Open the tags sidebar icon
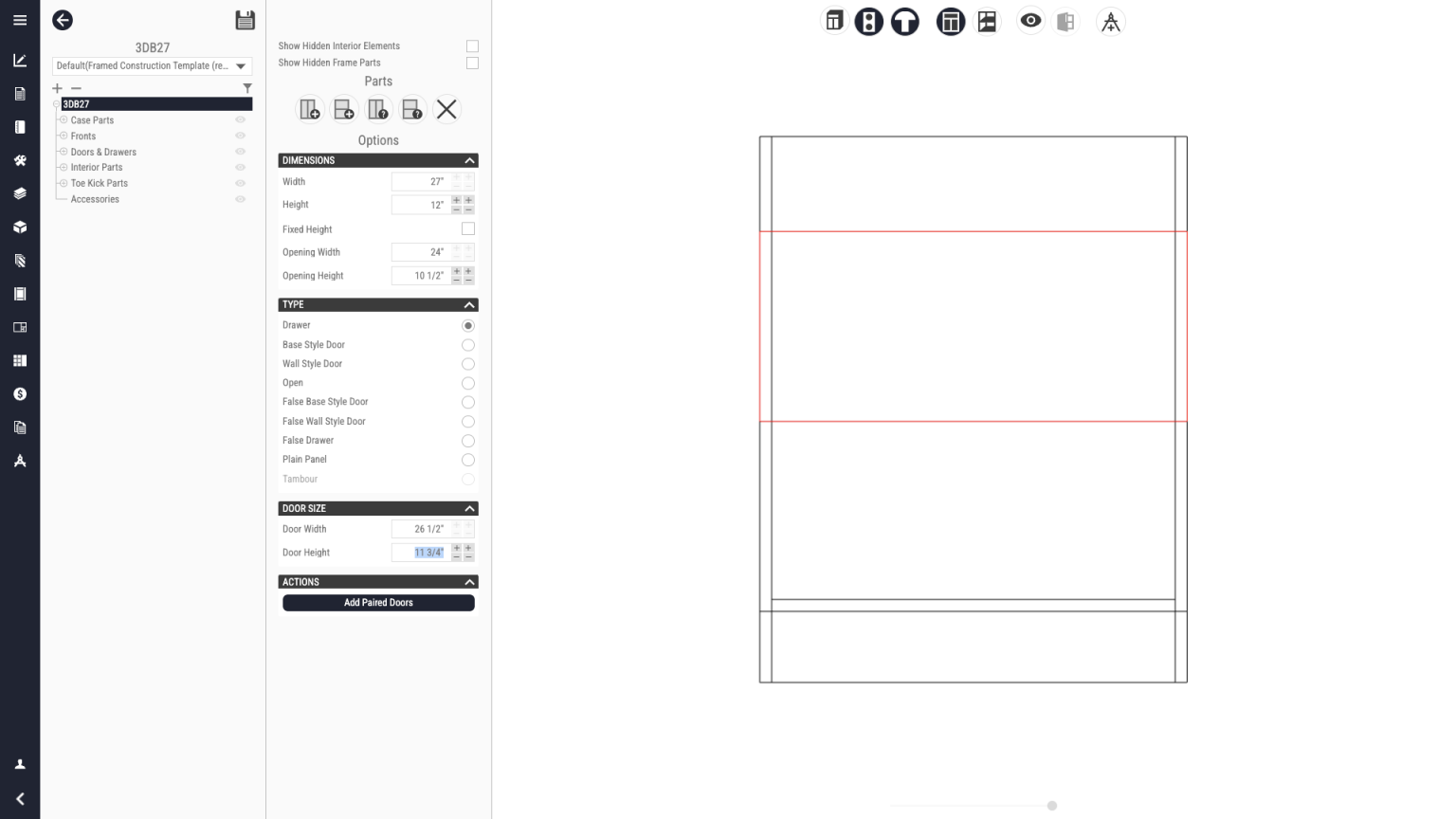Image resolution: width=1456 pixels, height=819 pixels. 20,261
